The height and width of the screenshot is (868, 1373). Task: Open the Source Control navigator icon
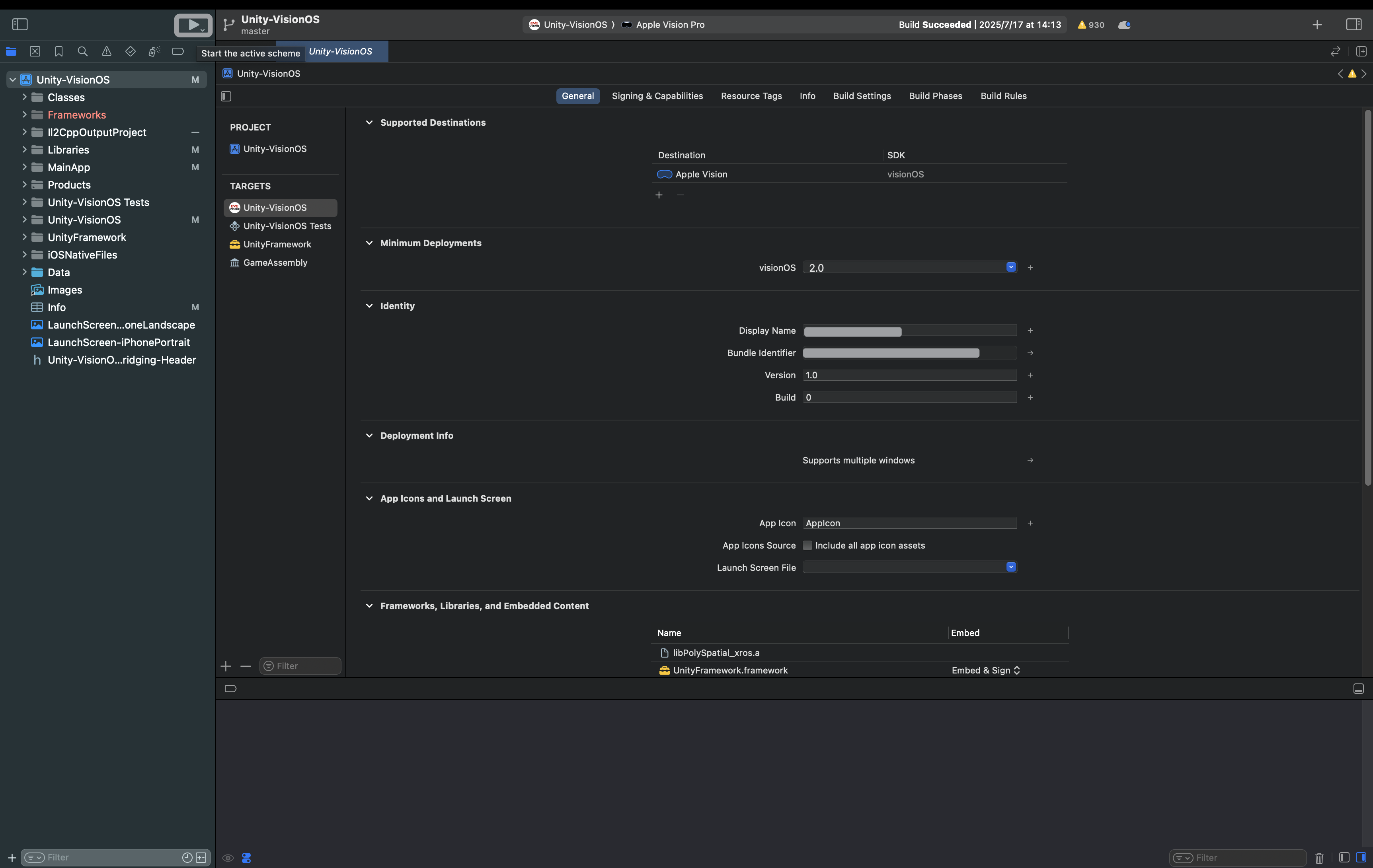pyautogui.click(x=35, y=51)
